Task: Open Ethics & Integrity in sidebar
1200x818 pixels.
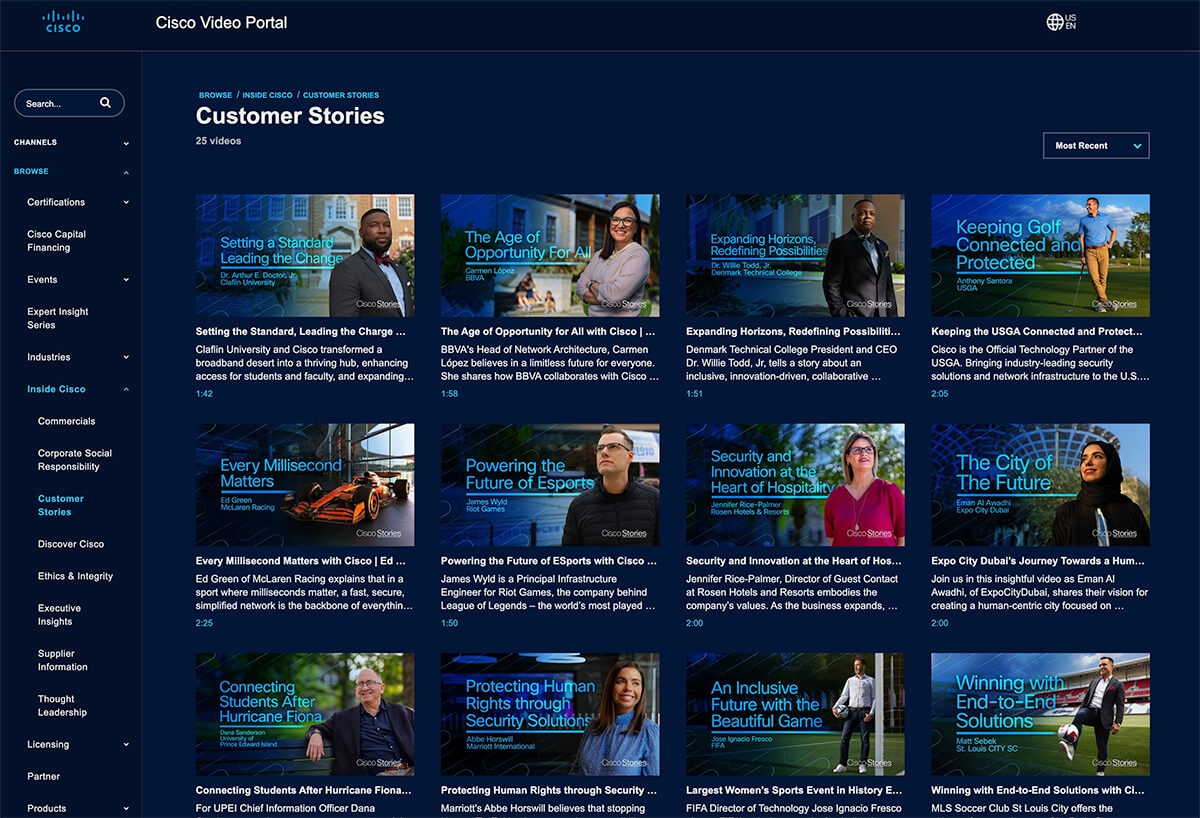Action: [x=76, y=576]
